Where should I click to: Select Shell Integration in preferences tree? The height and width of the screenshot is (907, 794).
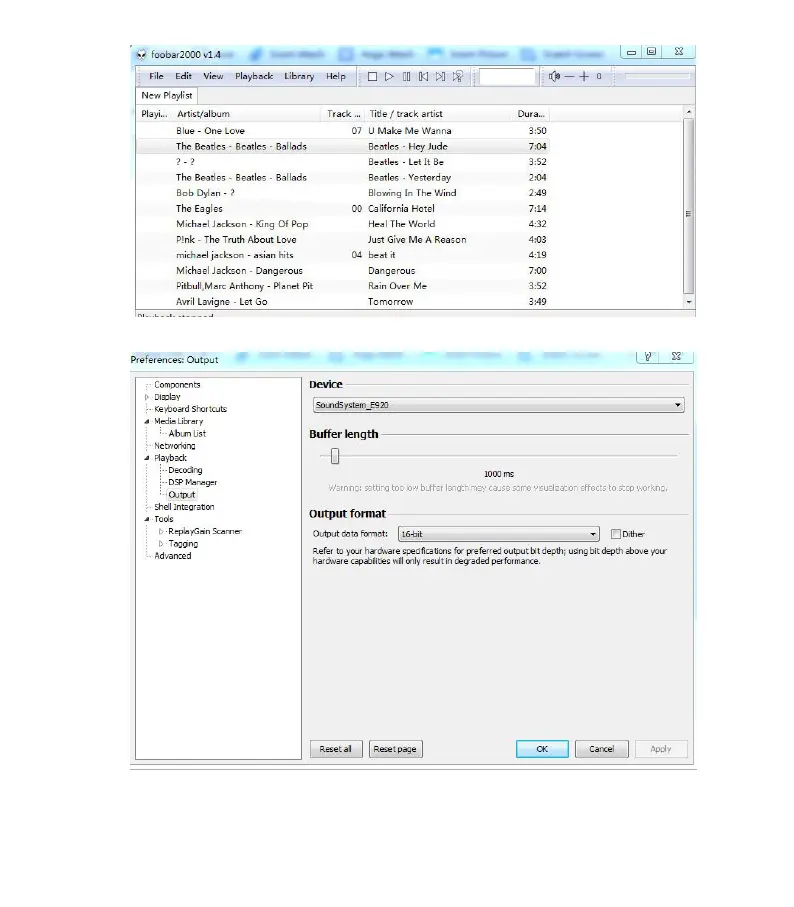184,507
